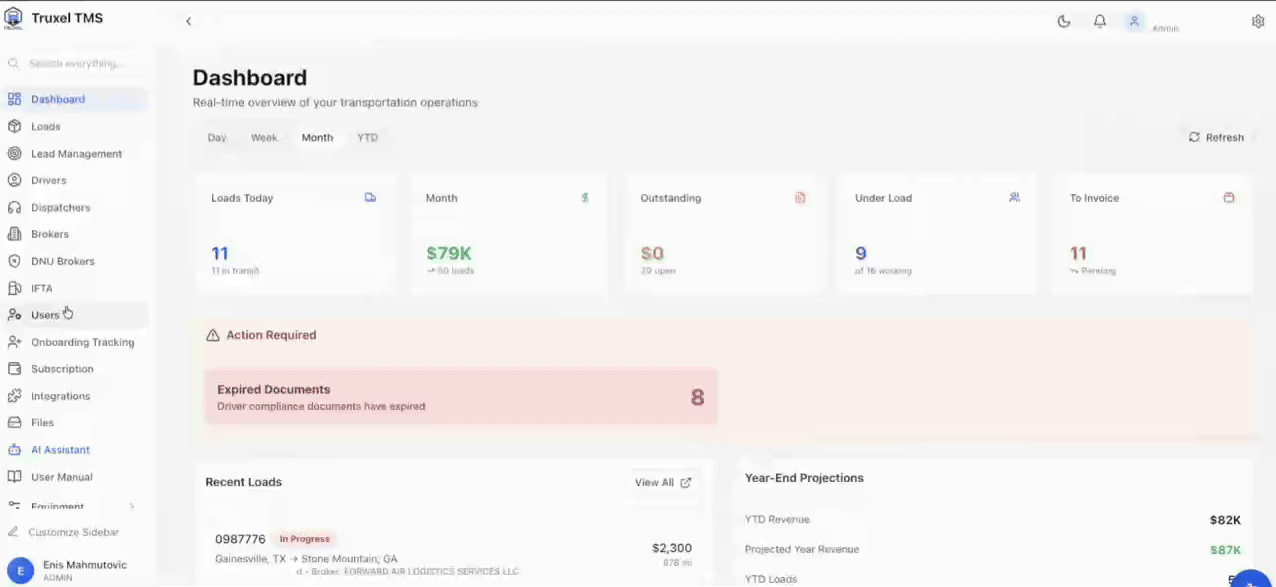Open the notifications bell icon
This screenshot has width=1276, height=587.
(1099, 20)
